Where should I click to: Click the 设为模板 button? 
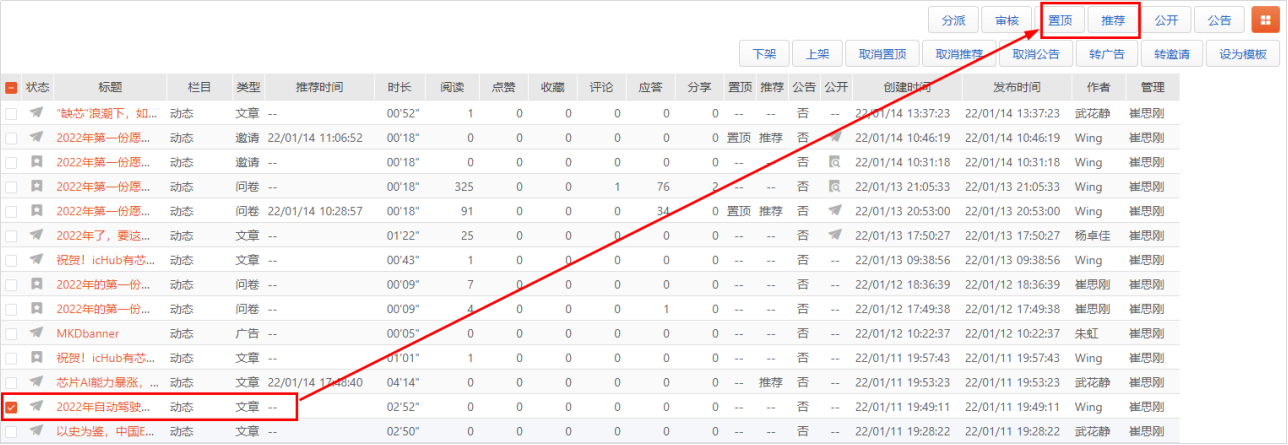pyautogui.click(x=1243, y=55)
